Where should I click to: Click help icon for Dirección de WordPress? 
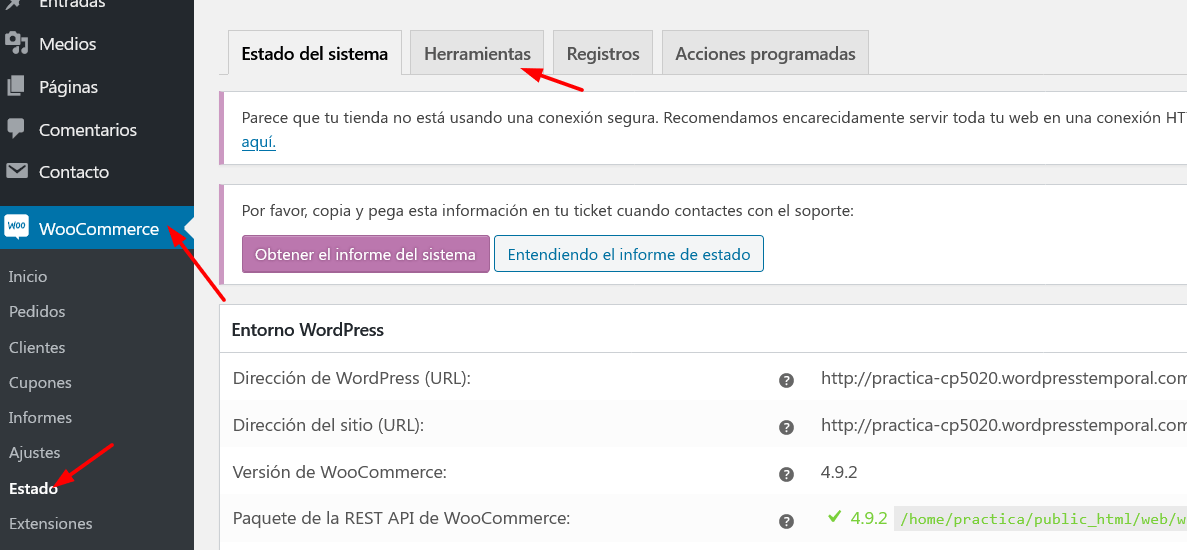tap(787, 381)
